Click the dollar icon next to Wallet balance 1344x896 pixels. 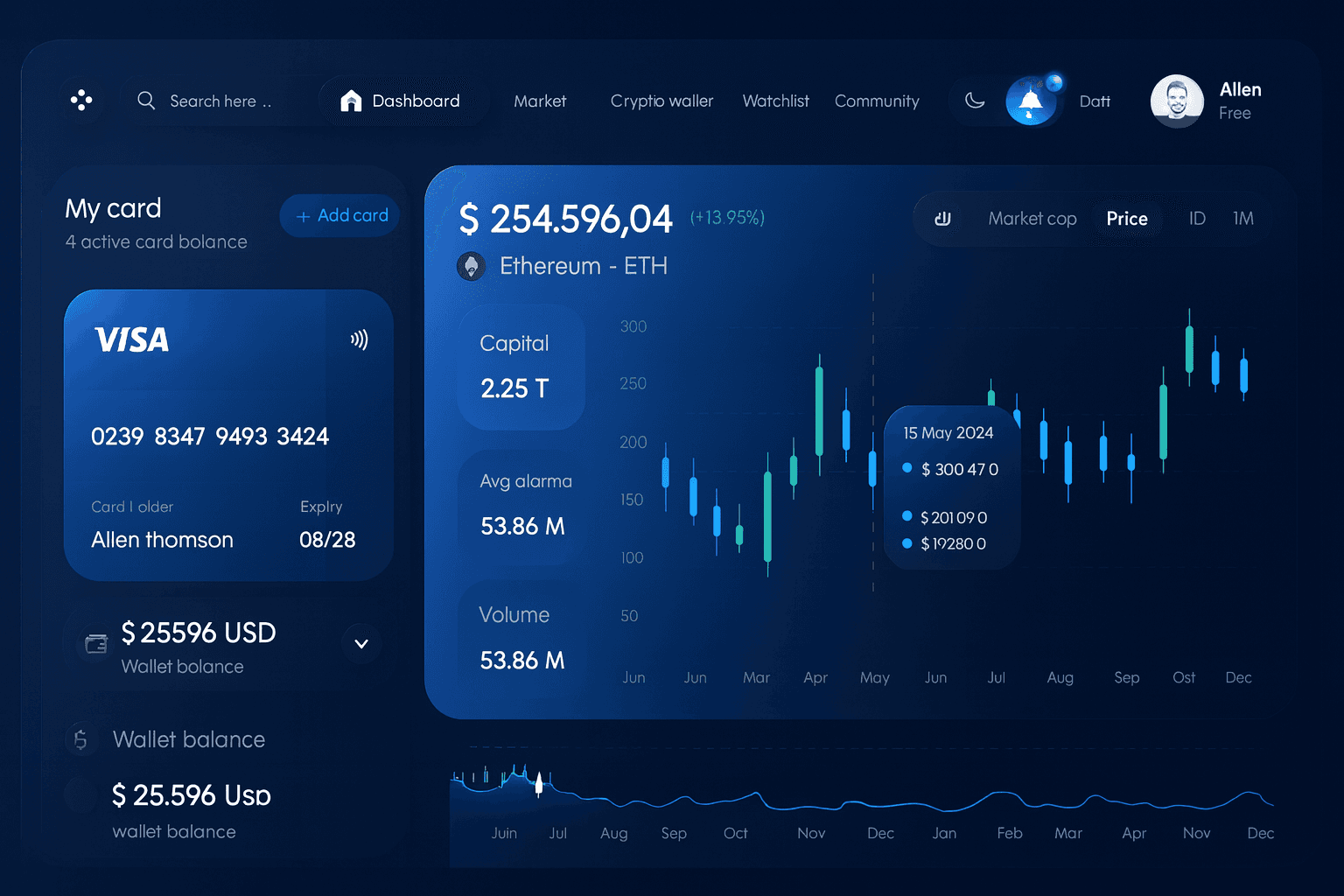[80, 739]
